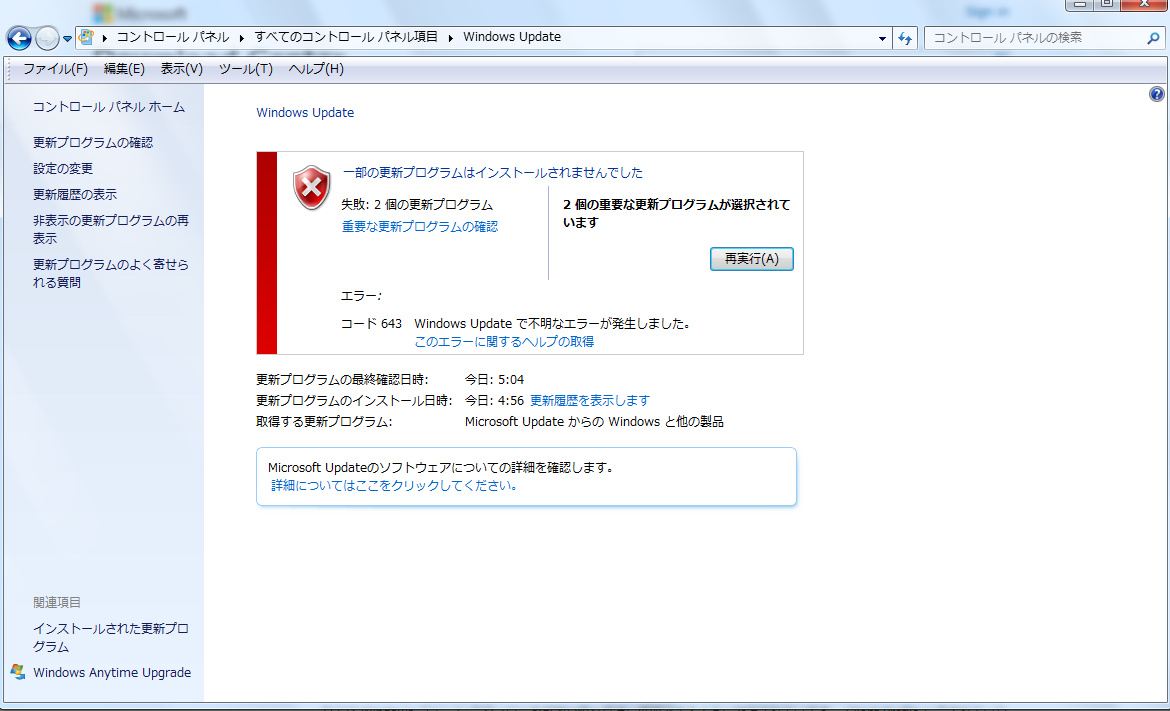
Task: Click Windows Anytime Upgrade text link
Action: [112, 672]
